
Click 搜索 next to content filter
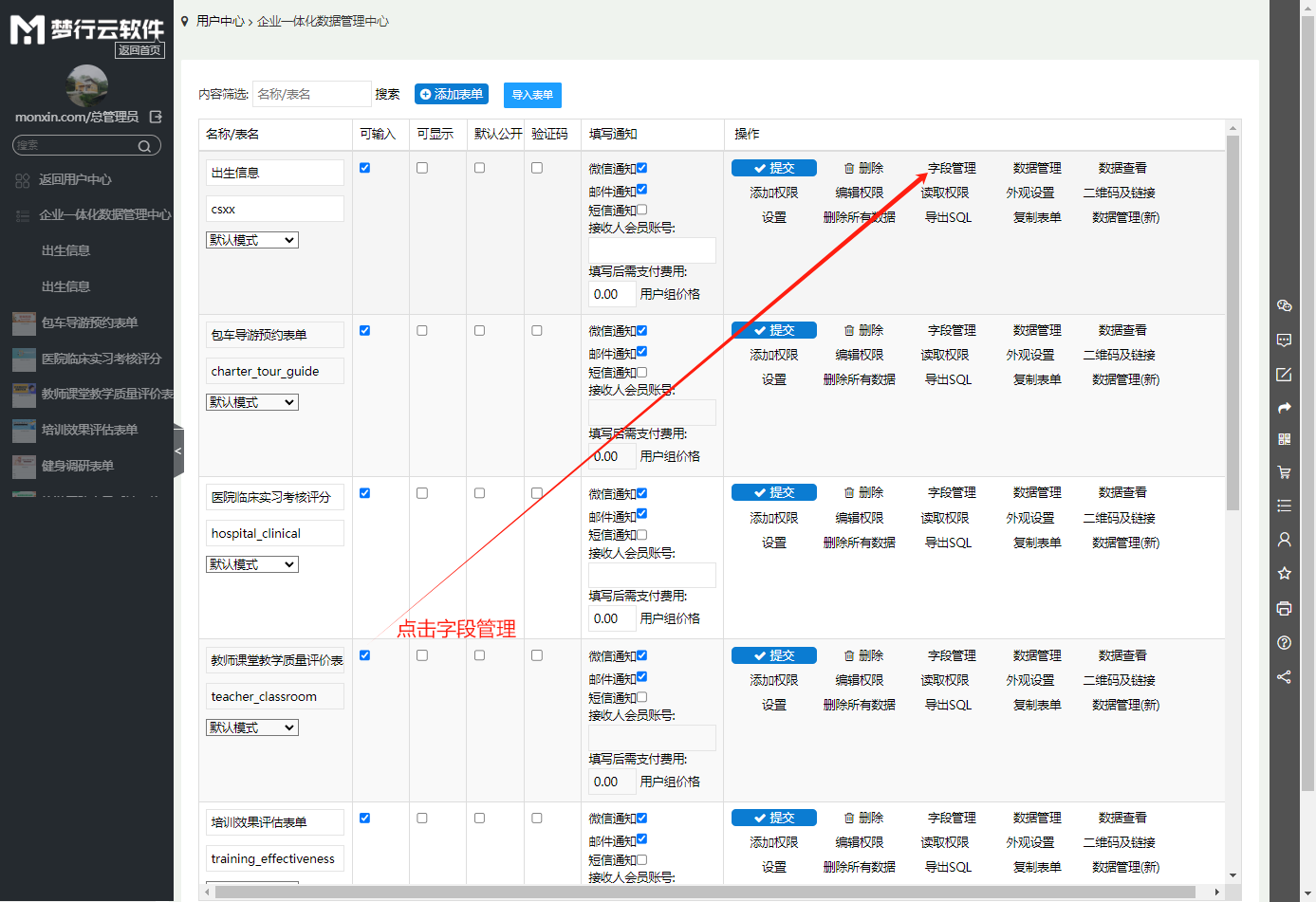(x=387, y=94)
